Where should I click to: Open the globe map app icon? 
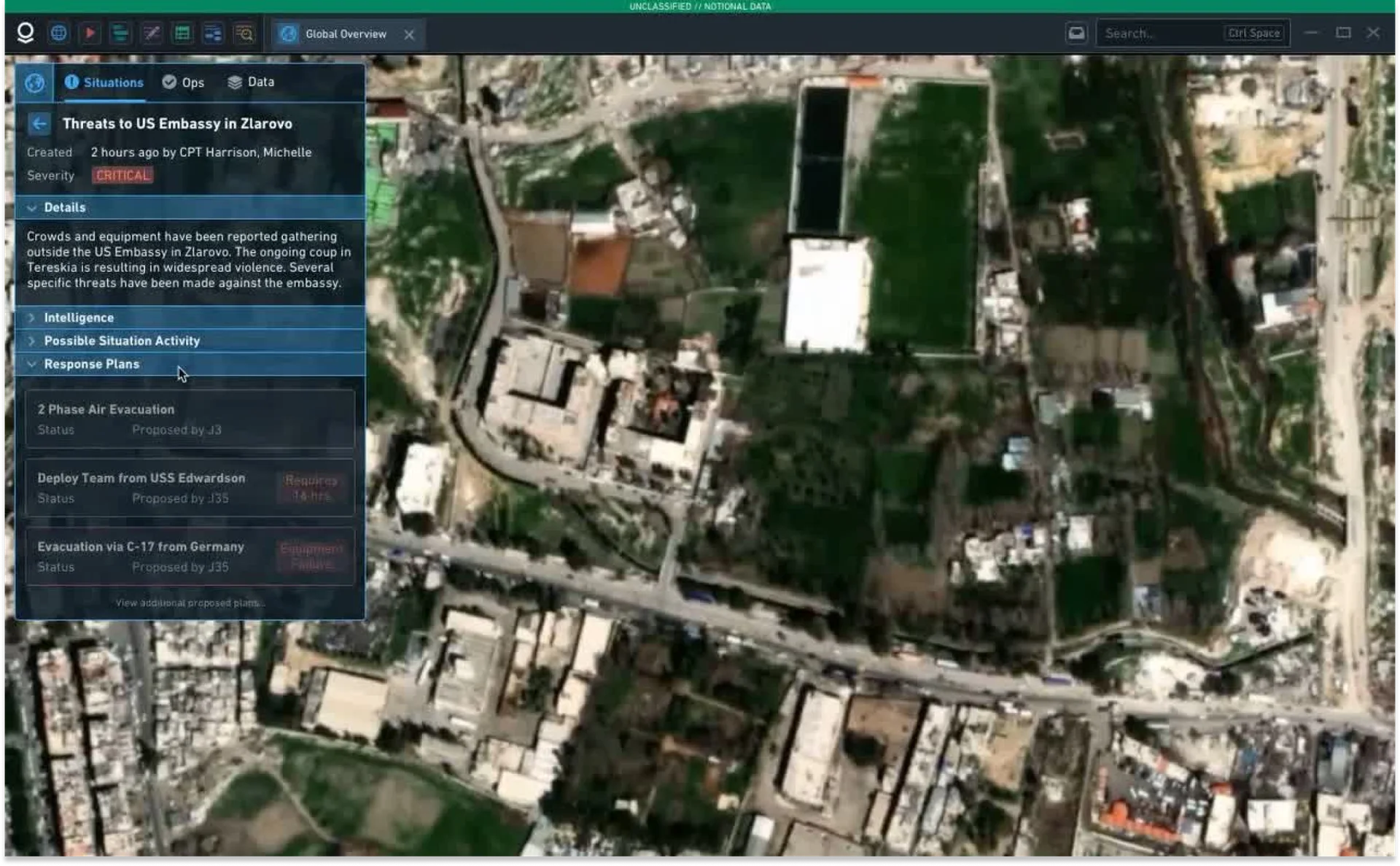(59, 34)
